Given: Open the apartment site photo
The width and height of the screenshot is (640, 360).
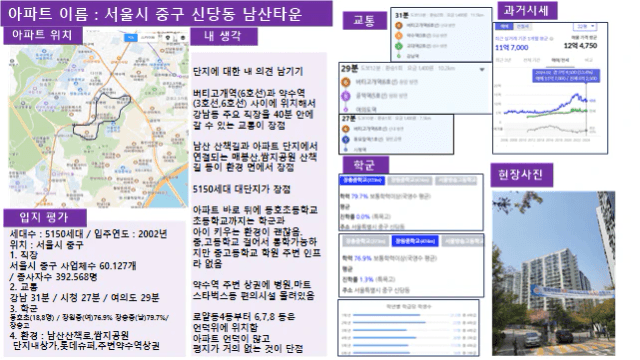Looking at the screenshot, I should point(553,273).
